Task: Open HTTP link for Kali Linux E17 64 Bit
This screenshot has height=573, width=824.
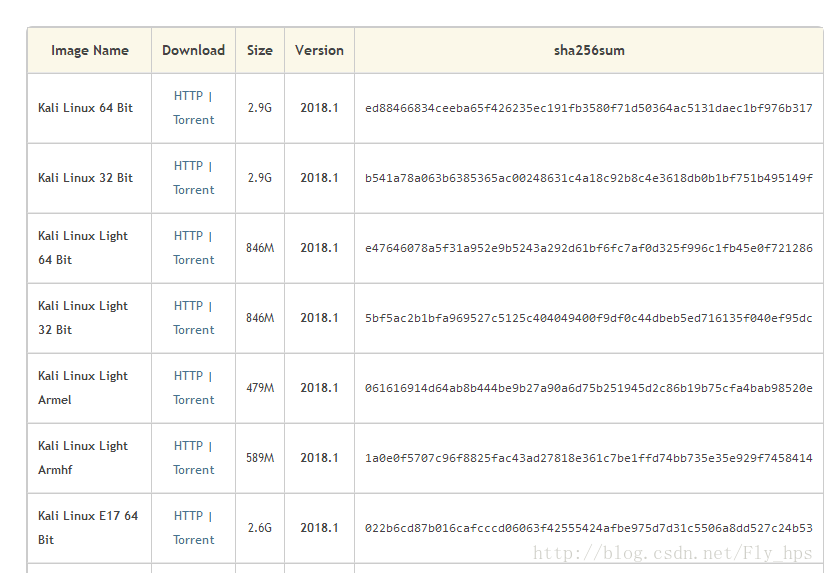Action: 188,515
